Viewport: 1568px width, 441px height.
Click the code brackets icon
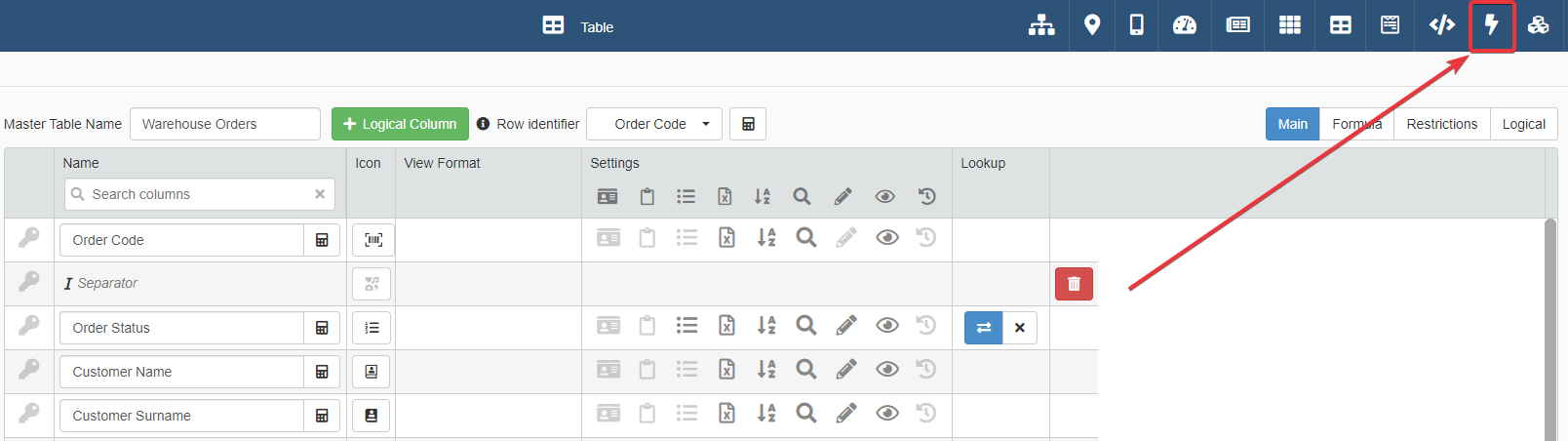point(1441,25)
